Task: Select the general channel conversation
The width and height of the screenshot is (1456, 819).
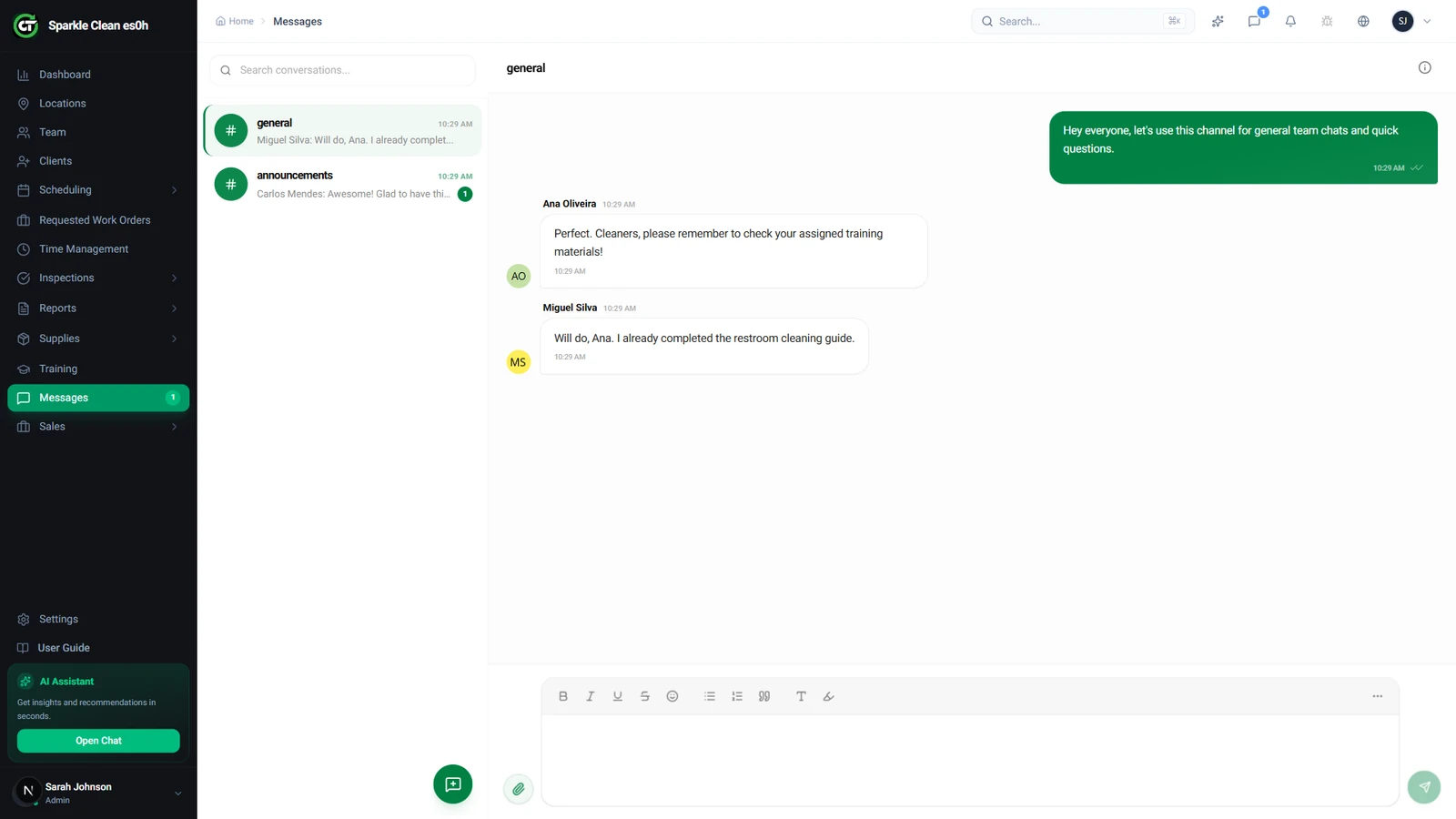Action: [343, 131]
